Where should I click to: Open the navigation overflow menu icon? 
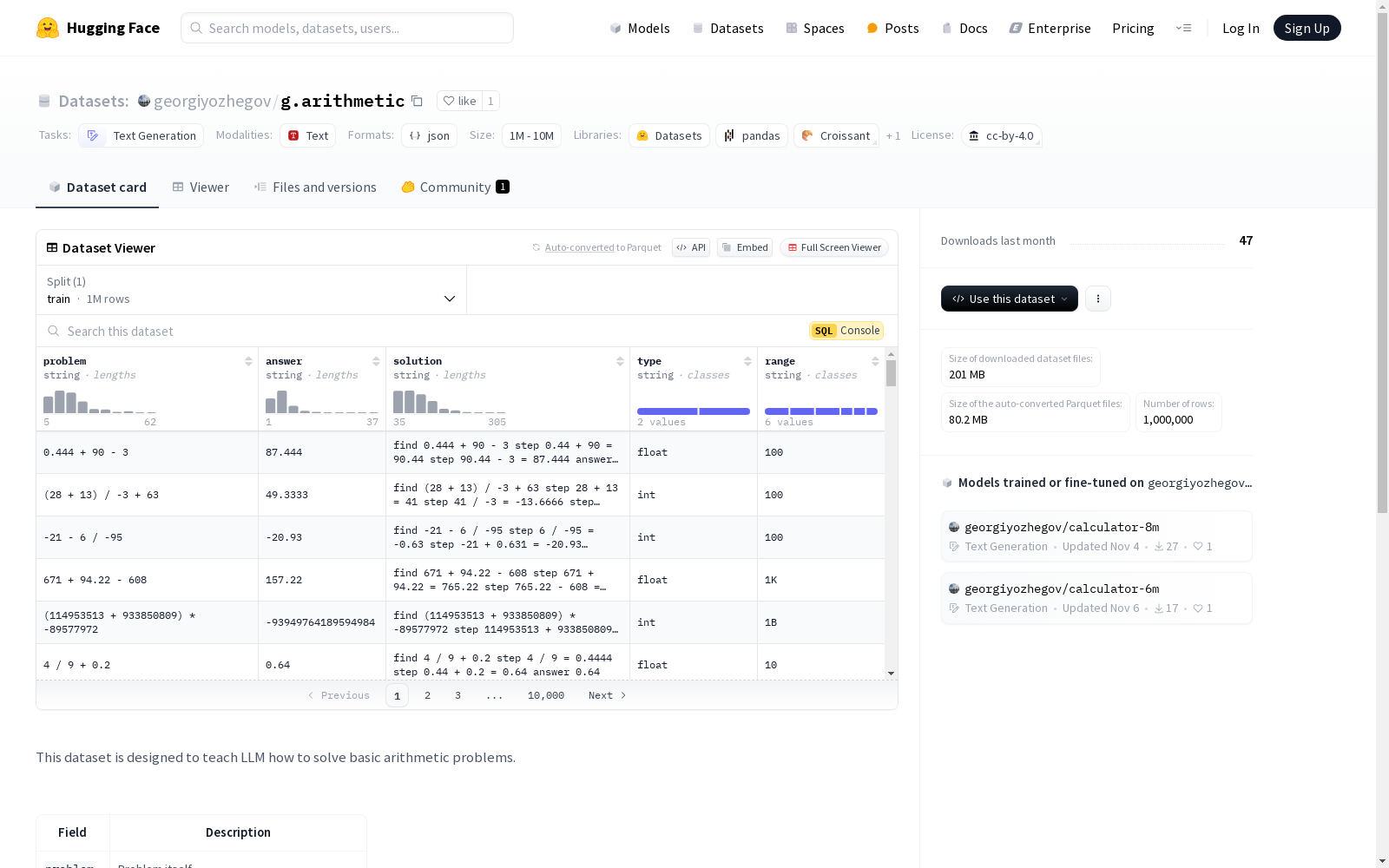pyautogui.click(x=1183, y=28)
